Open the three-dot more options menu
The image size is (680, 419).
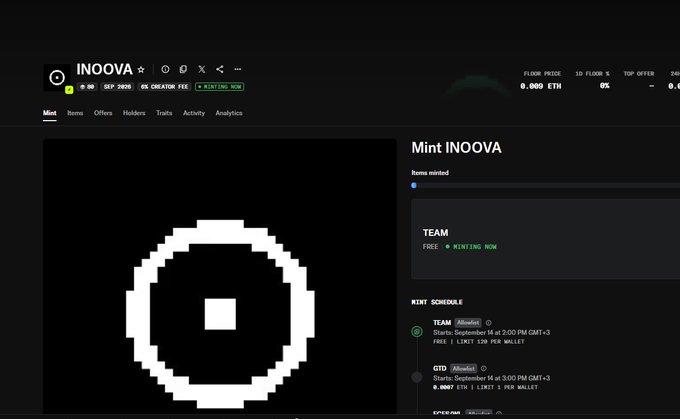coord(238,69)
